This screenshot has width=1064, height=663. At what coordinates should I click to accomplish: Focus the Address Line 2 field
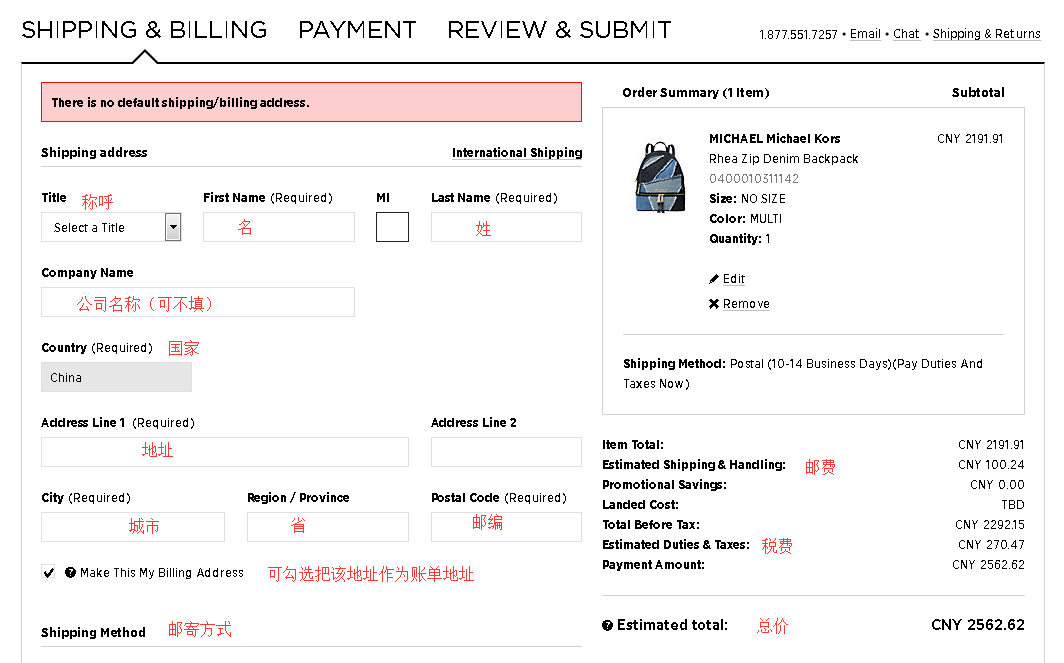tap(506, 452)
